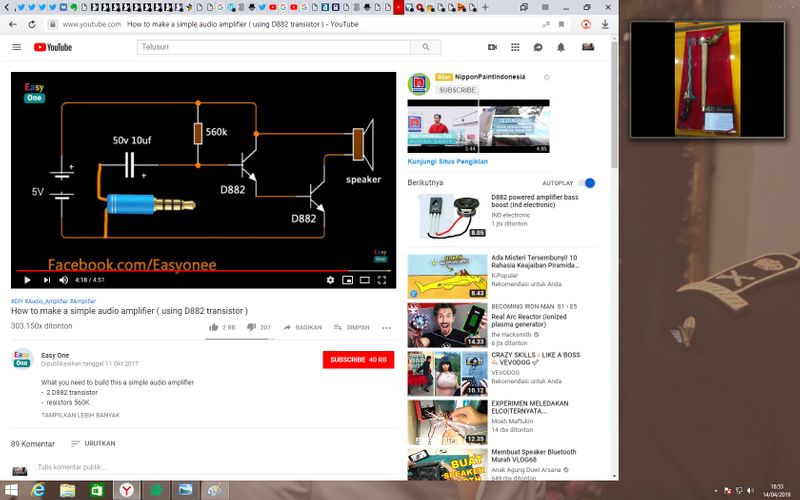The width and height of the screenshot is (800, 500).
Task: Mute the video volume
Action: pyautogui.click(x=64, y=280)
